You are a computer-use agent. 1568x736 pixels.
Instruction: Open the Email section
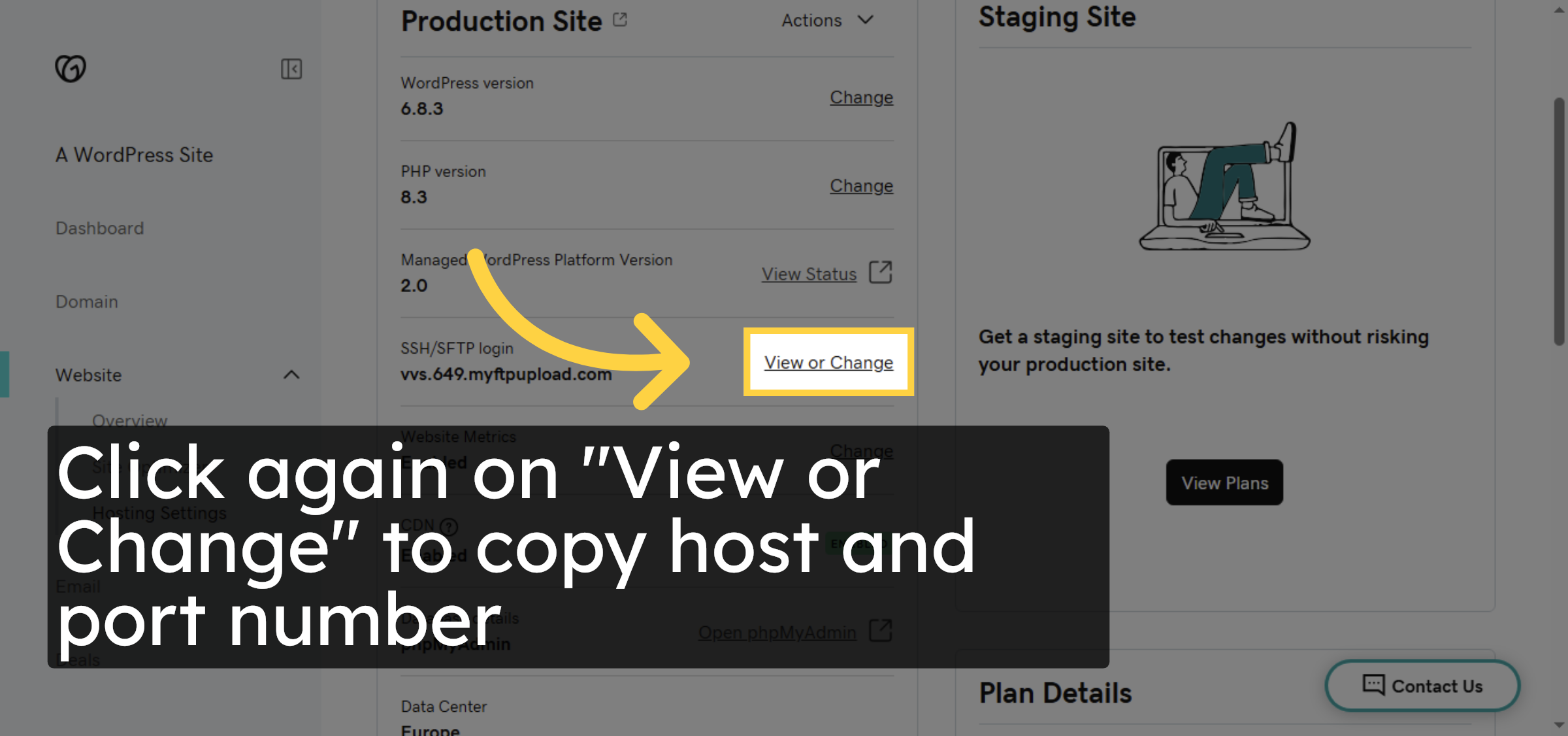click(78, 586)
